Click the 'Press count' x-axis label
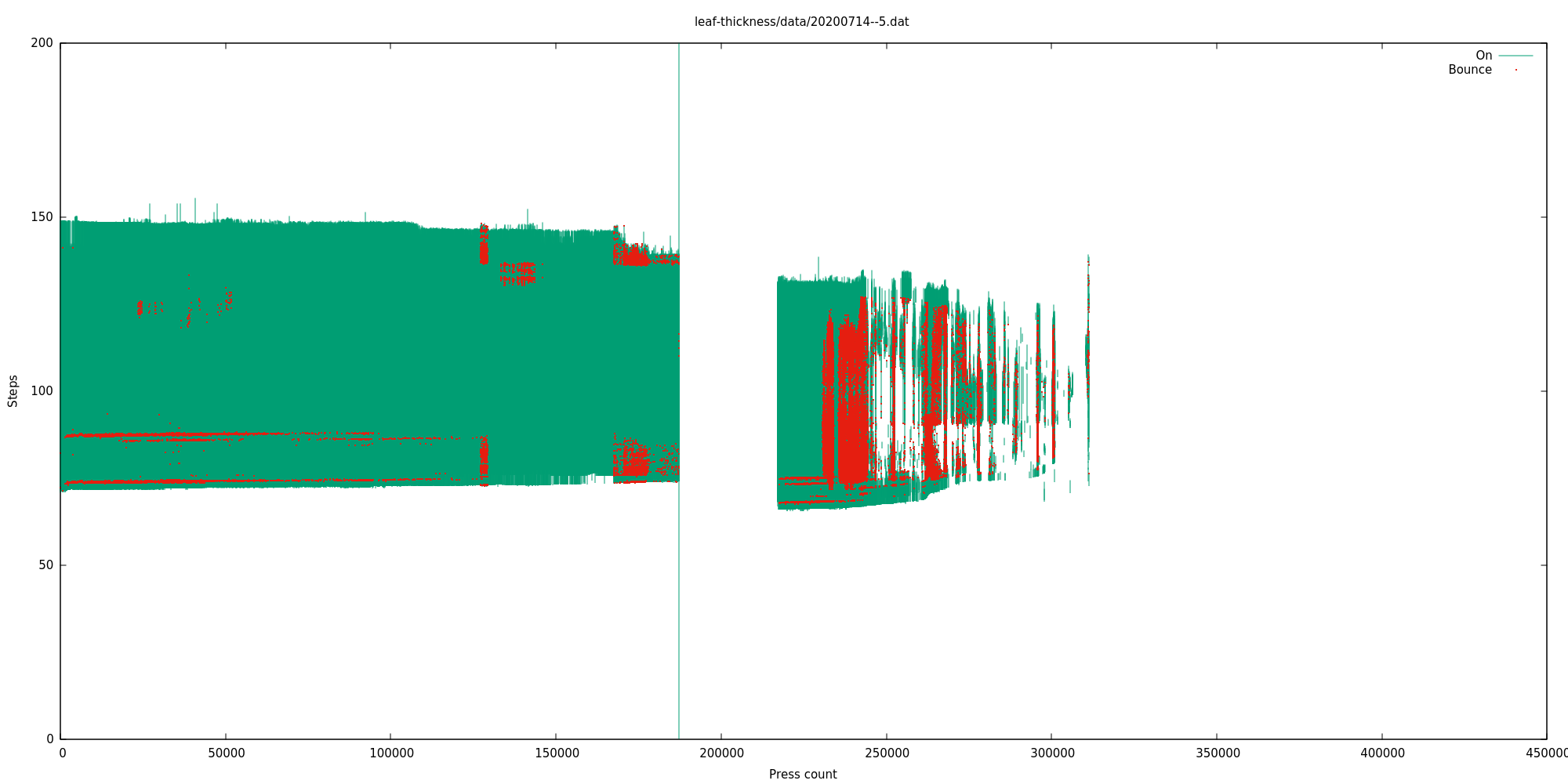This screenshot has width=1568, height=784. click(802, 775)
